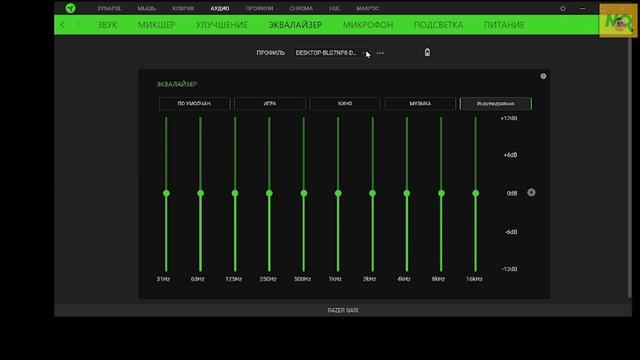Click the ПРОФИЛЬ label
The width and height of the screenshot is (640, 360).
coord(271,53)
